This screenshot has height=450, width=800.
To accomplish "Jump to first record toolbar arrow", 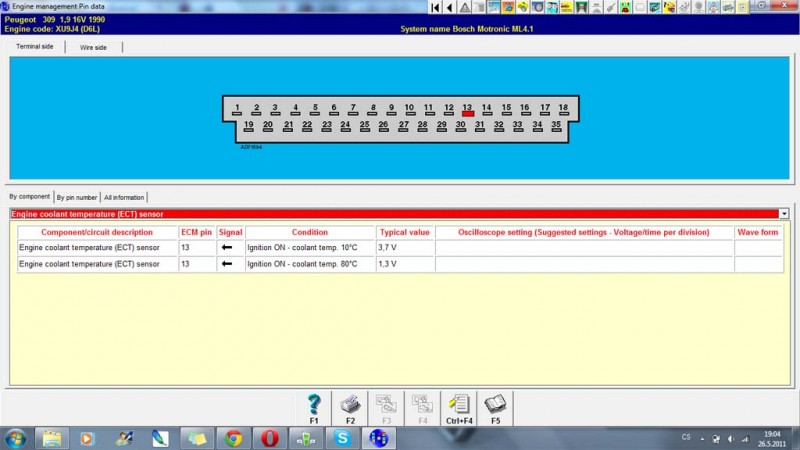I will [x=436, y=7].
